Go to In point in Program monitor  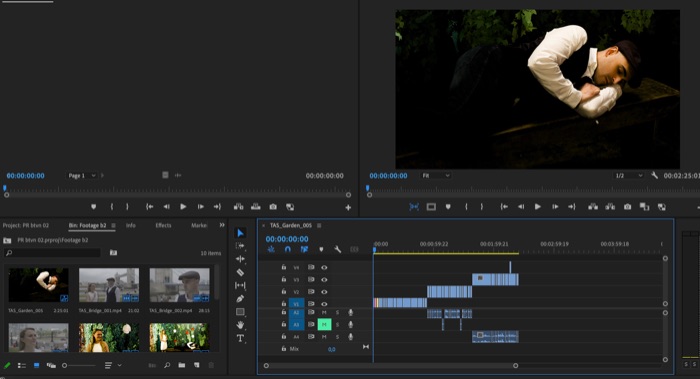click(x=504, y=207)
